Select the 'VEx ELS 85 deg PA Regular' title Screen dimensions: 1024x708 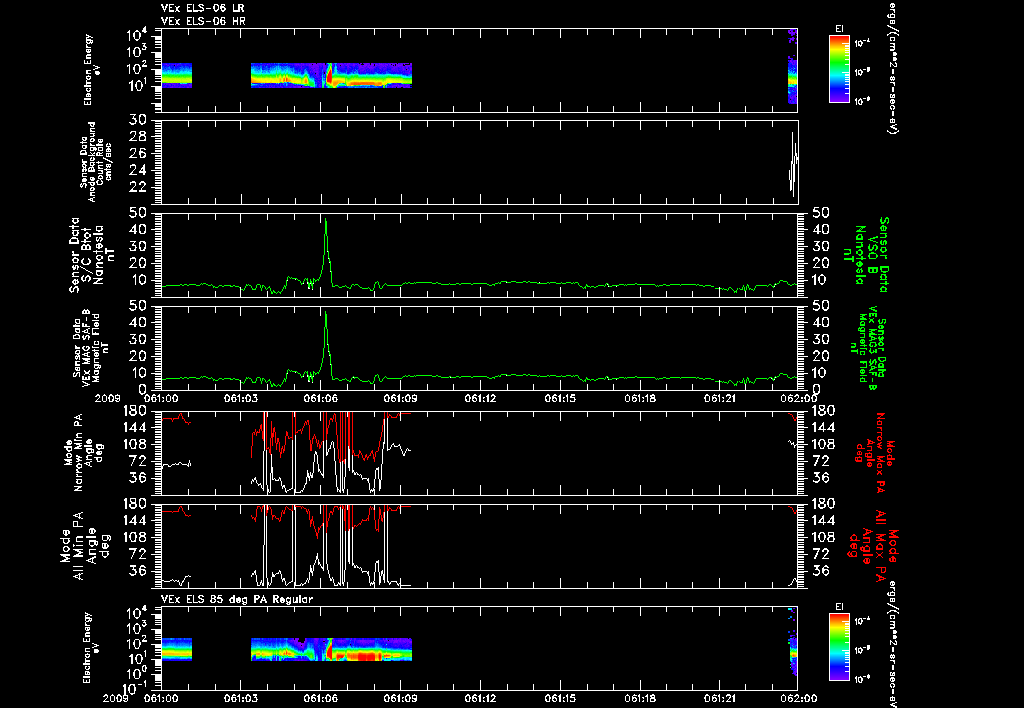click(x=236, y=599)
